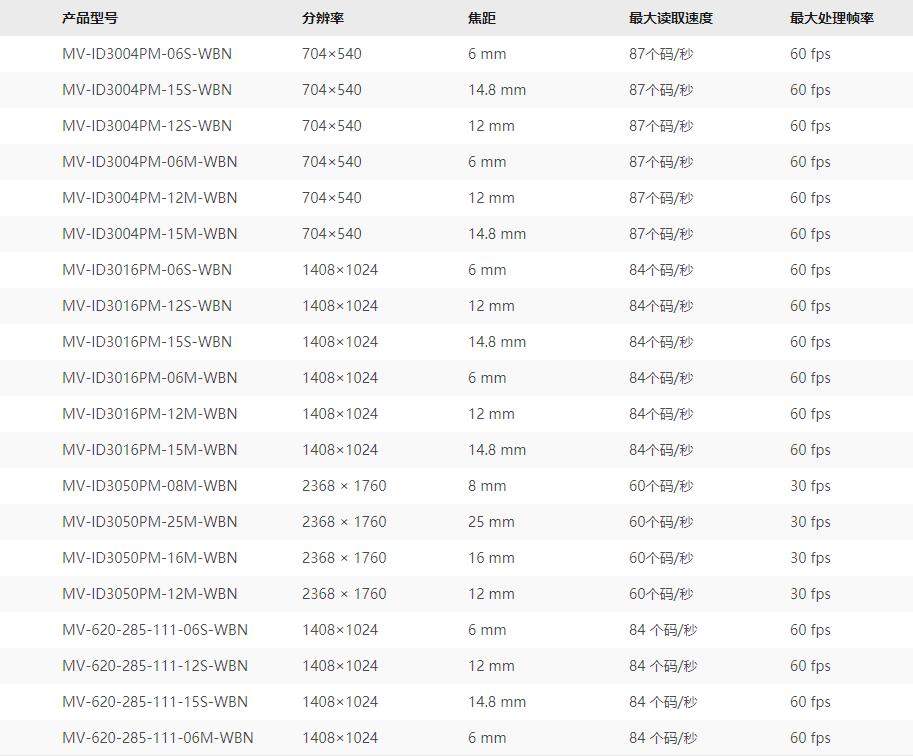Click the 分辨率 column header

(323, 18)
